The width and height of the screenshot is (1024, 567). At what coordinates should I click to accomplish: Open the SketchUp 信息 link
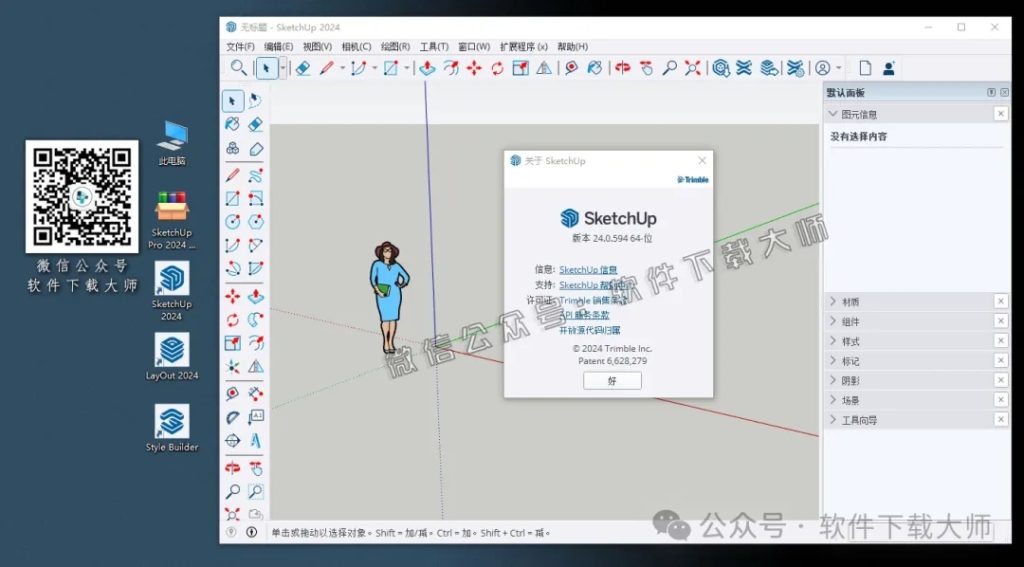[x=588, y=269]
